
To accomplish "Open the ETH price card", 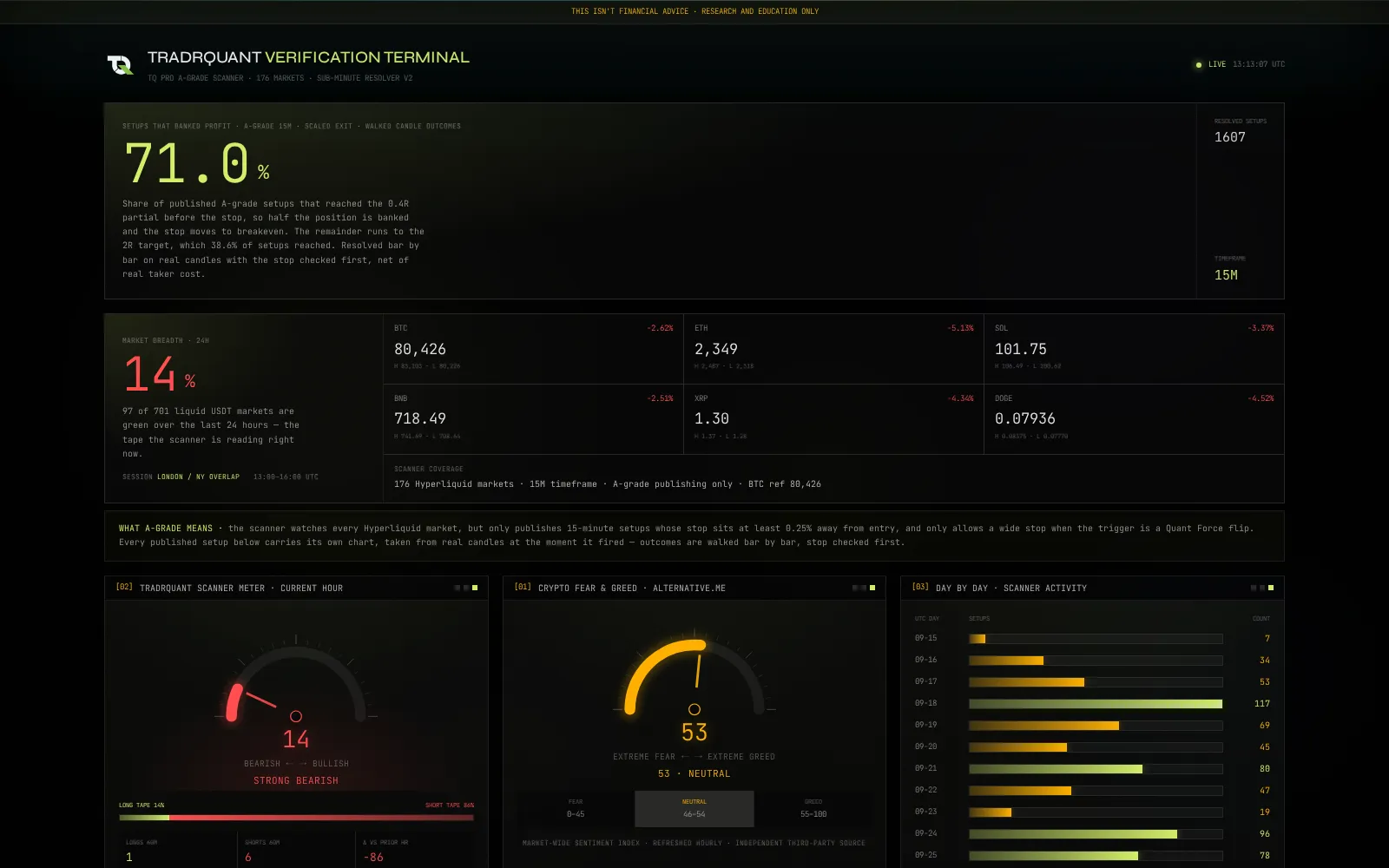I will click(833, 349).
